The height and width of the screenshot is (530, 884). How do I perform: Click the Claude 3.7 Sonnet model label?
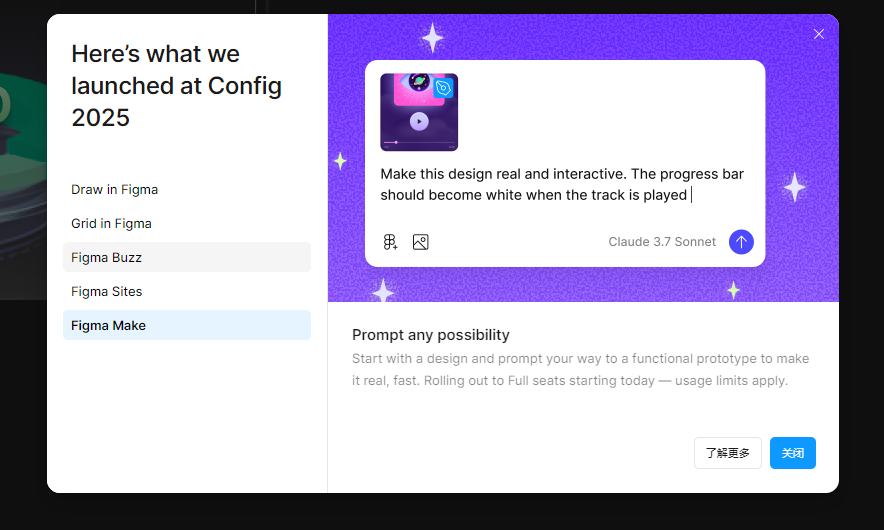(x=662, y=242)
